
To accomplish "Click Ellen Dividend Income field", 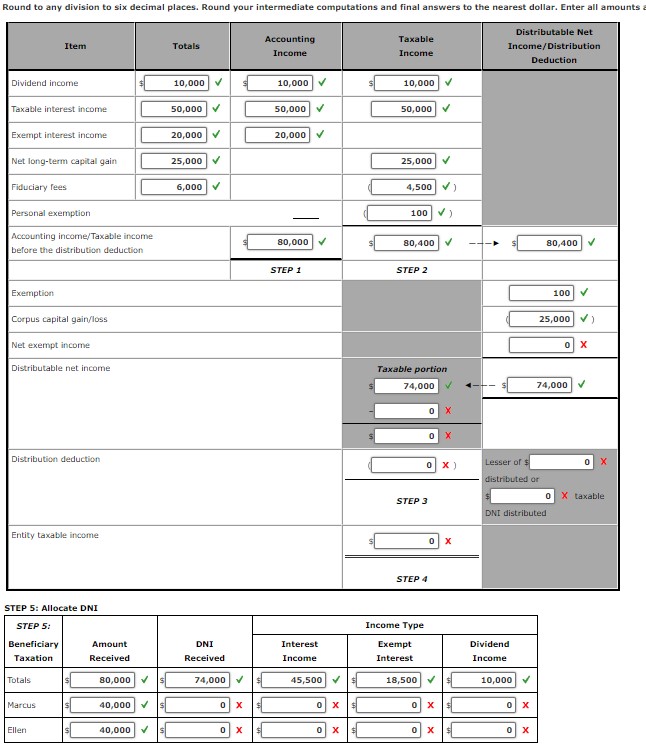I will [x=483, y=730].
